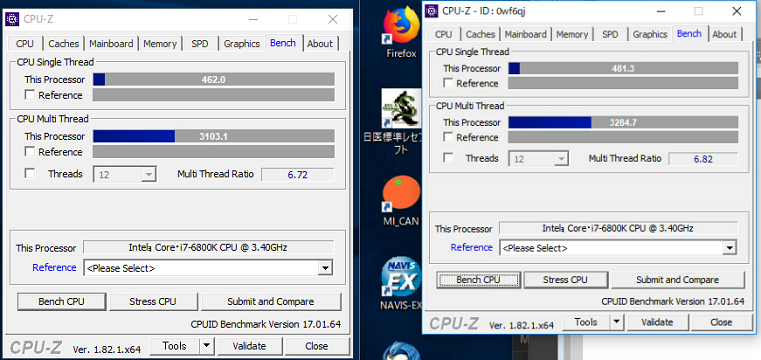Start Stress CPU in right window

tap(565, 280)
